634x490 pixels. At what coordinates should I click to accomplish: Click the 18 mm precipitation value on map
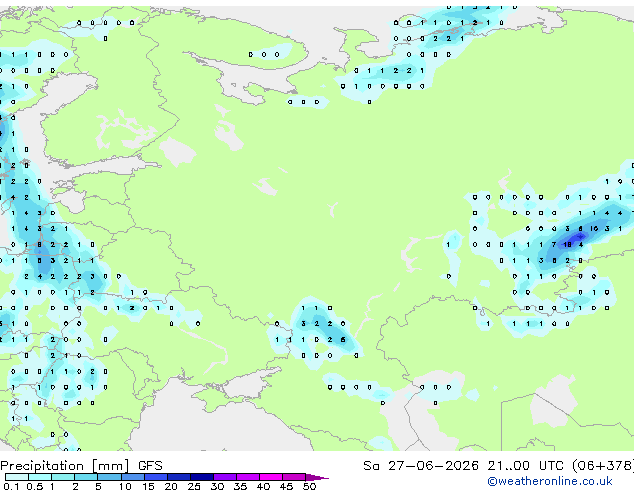tap(567, 245)
